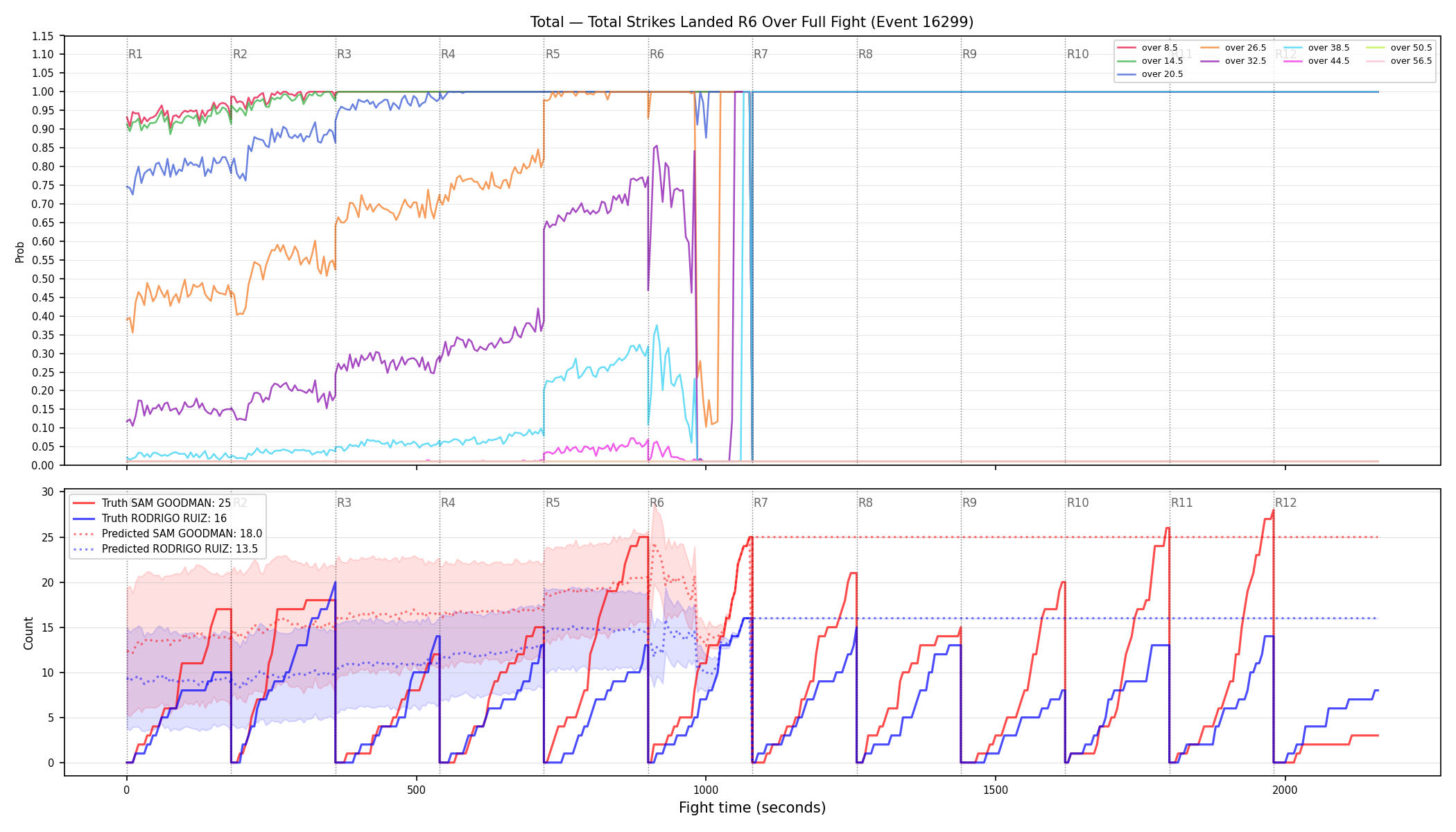Viewport: 1456px width, 832px height.
Task: Click the '1000' x-axis tick label
Action: point(706,790)
